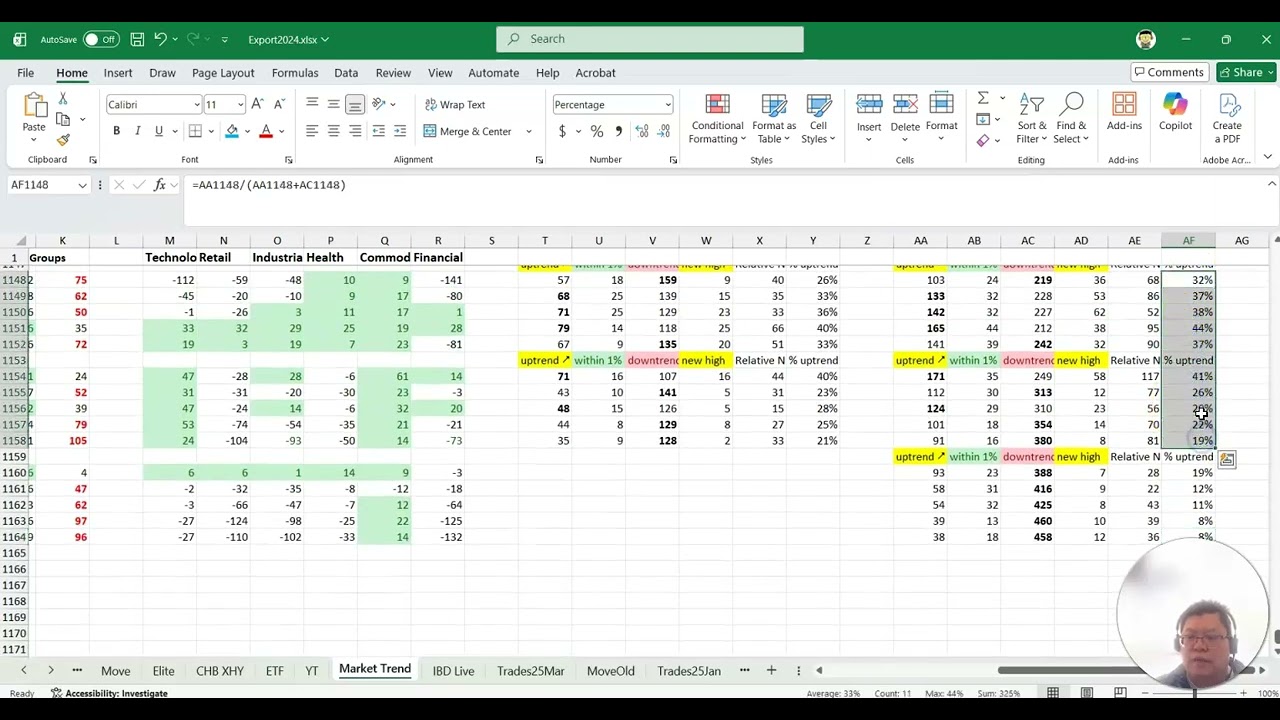Click the Orientation icon

point(379,104)
